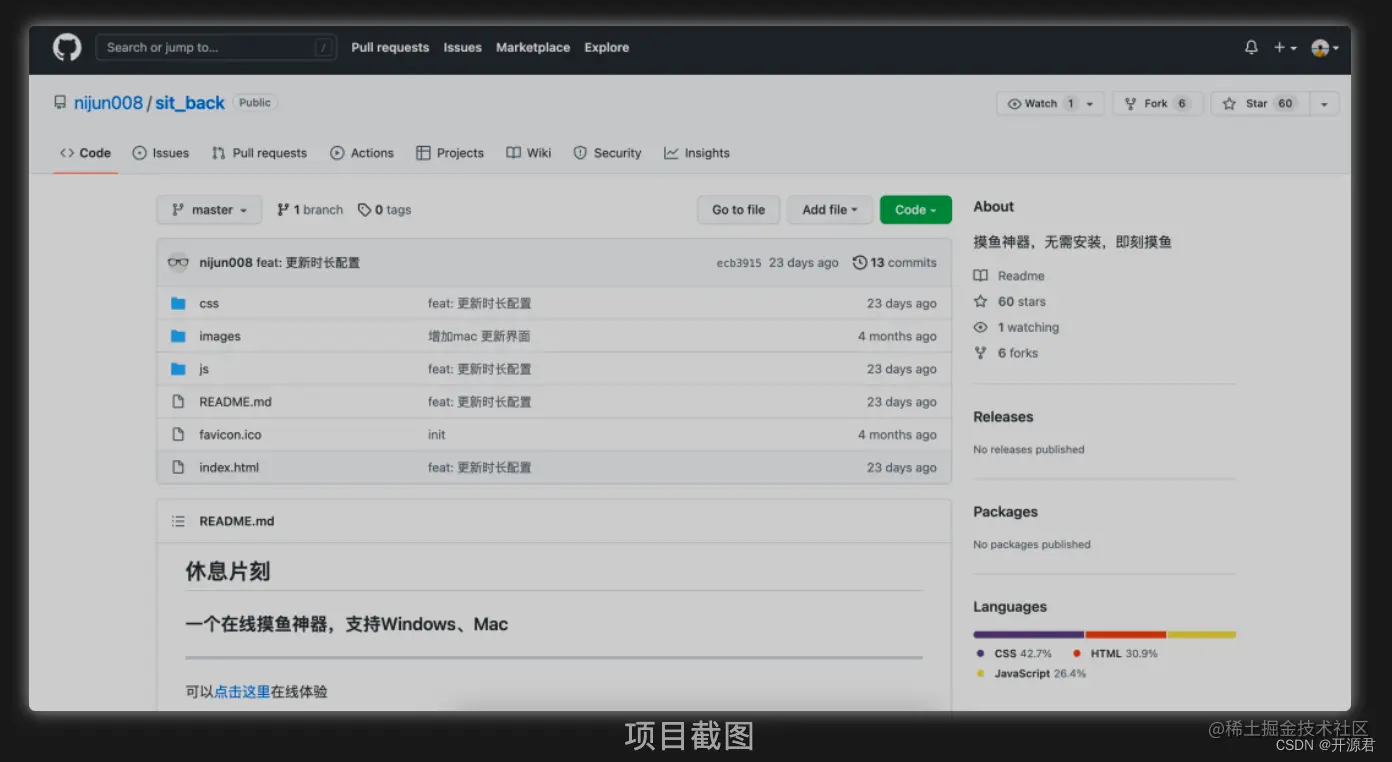Click the Go to file button
The image size is (1392, 762).
pos(738,210)
